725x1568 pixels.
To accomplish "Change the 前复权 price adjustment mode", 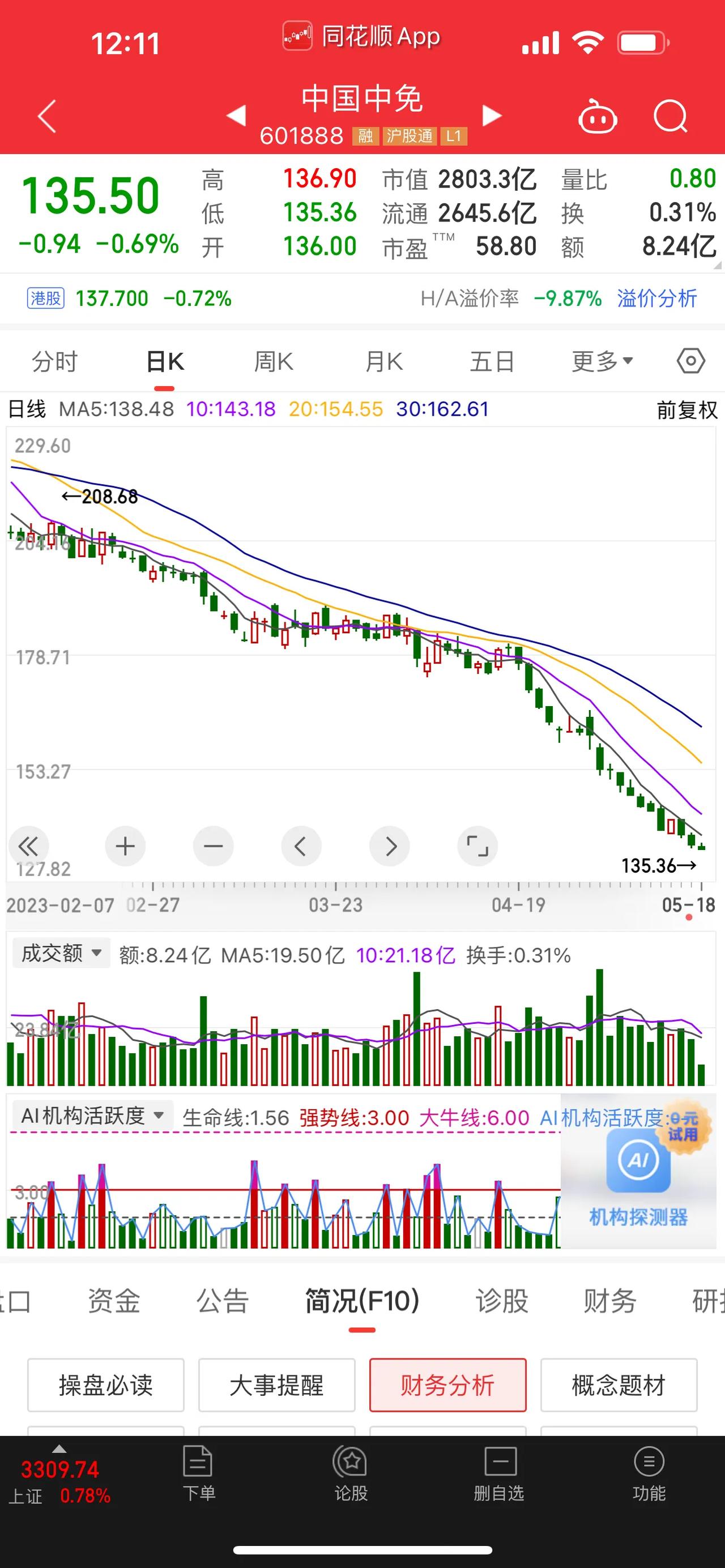I will [x=686, y=409].
